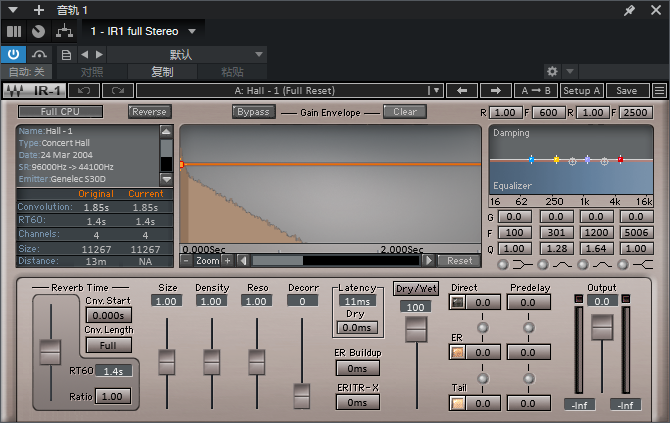Toggle the Full CPU mode
The width and height of the screenshot is (670, 423).
(x=60, y=112)
